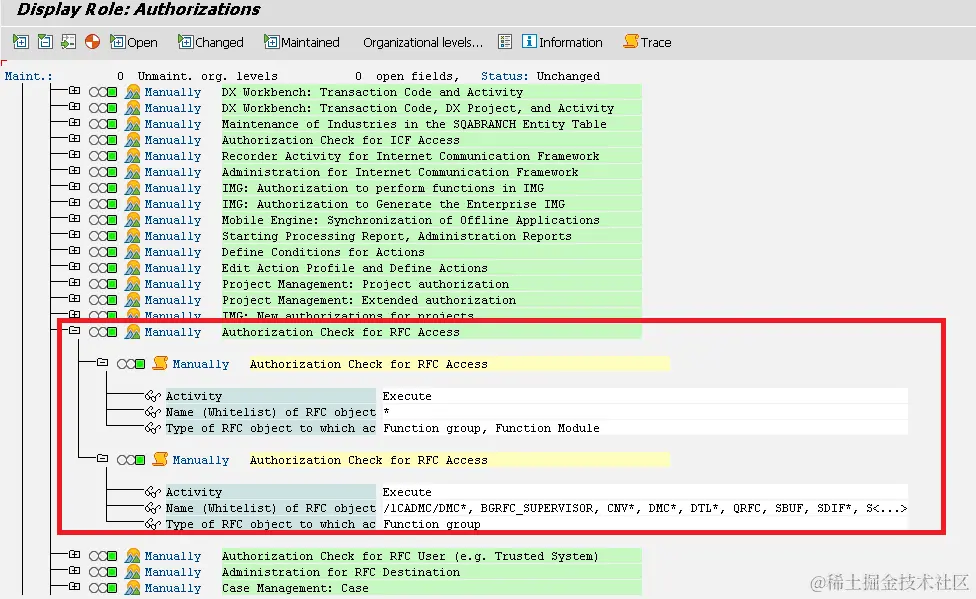Click the red and white circle toolbar icon
Screen dimensions: 976x599
click(92, 42)
